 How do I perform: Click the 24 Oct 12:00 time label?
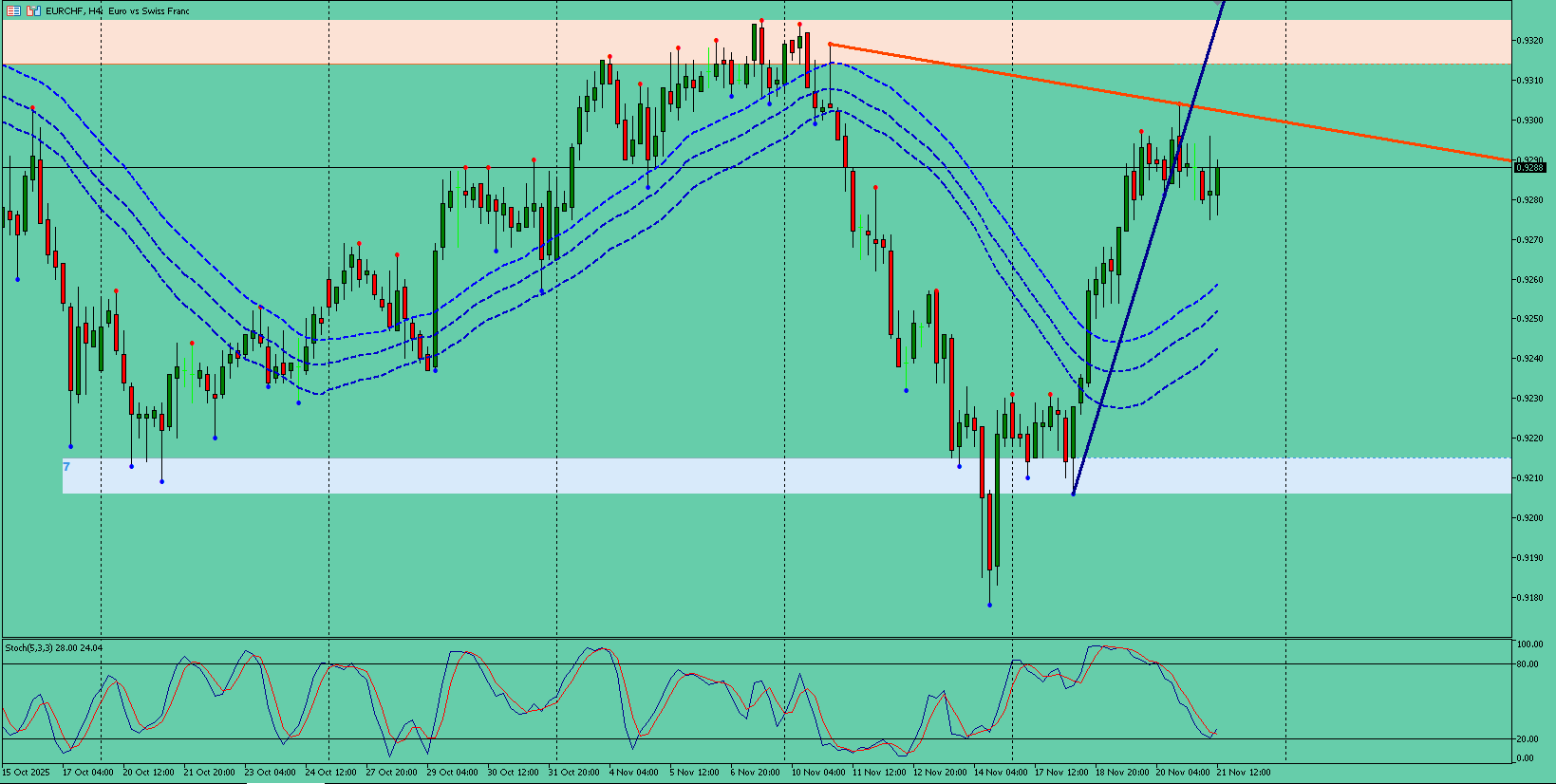coord(330,773)
